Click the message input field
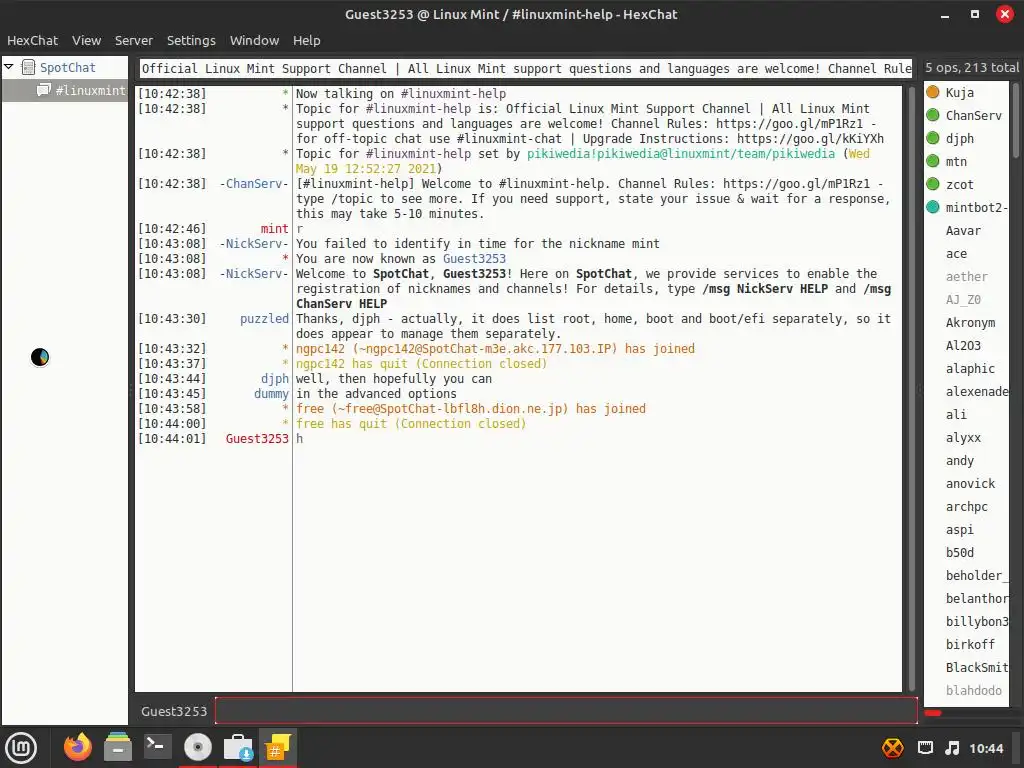Screen dimensions: 1024x768 566,711
